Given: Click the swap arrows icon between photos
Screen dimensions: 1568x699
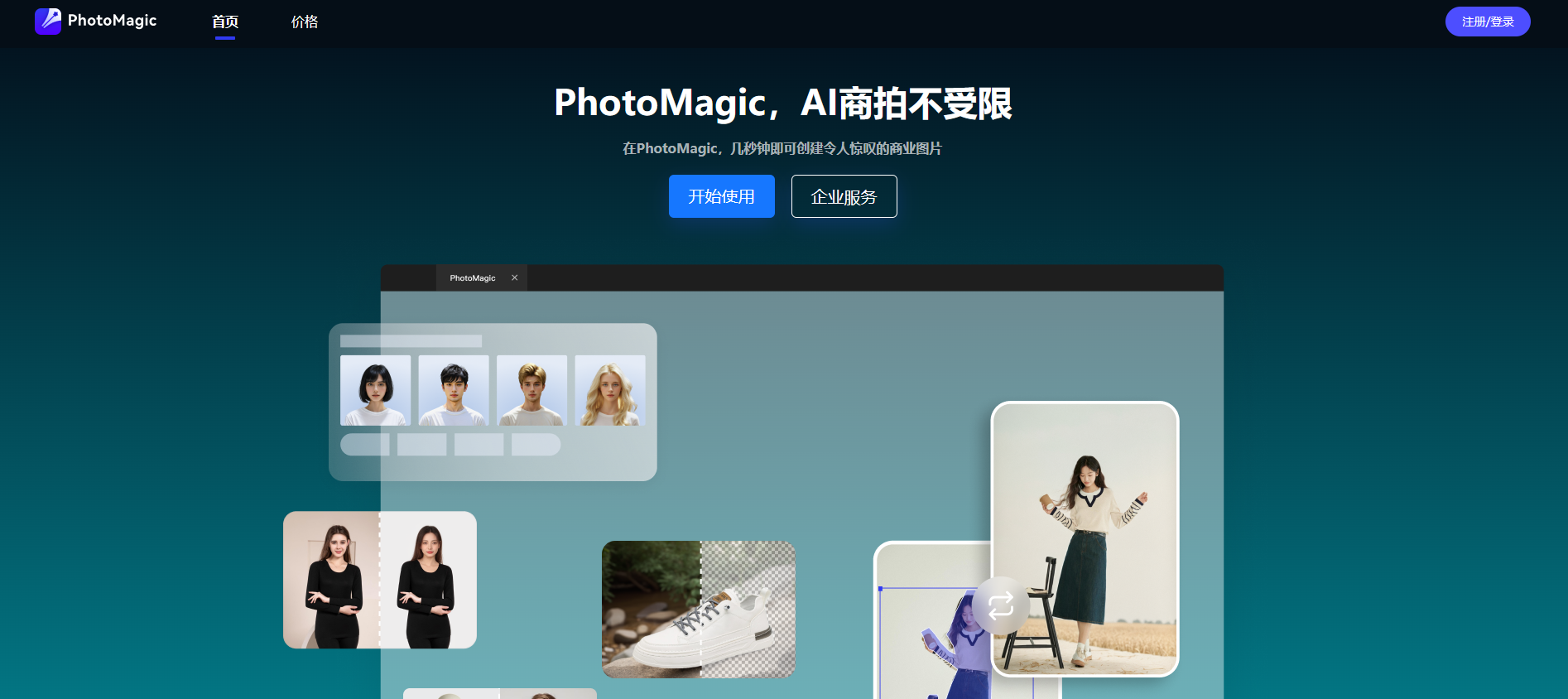Looking at the screenshot, I should [1001, 605].
